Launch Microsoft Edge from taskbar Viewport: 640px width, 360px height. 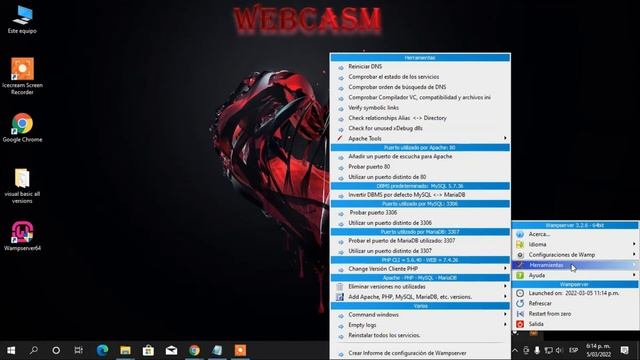point(102,350)
